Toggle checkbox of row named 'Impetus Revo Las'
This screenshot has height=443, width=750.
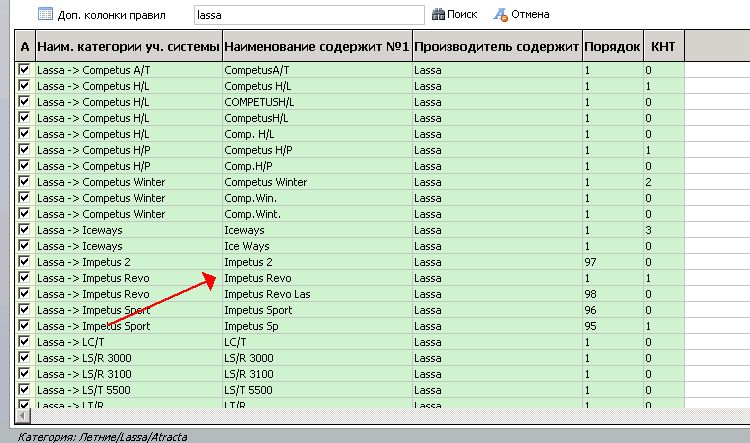[x=24, y=294]
